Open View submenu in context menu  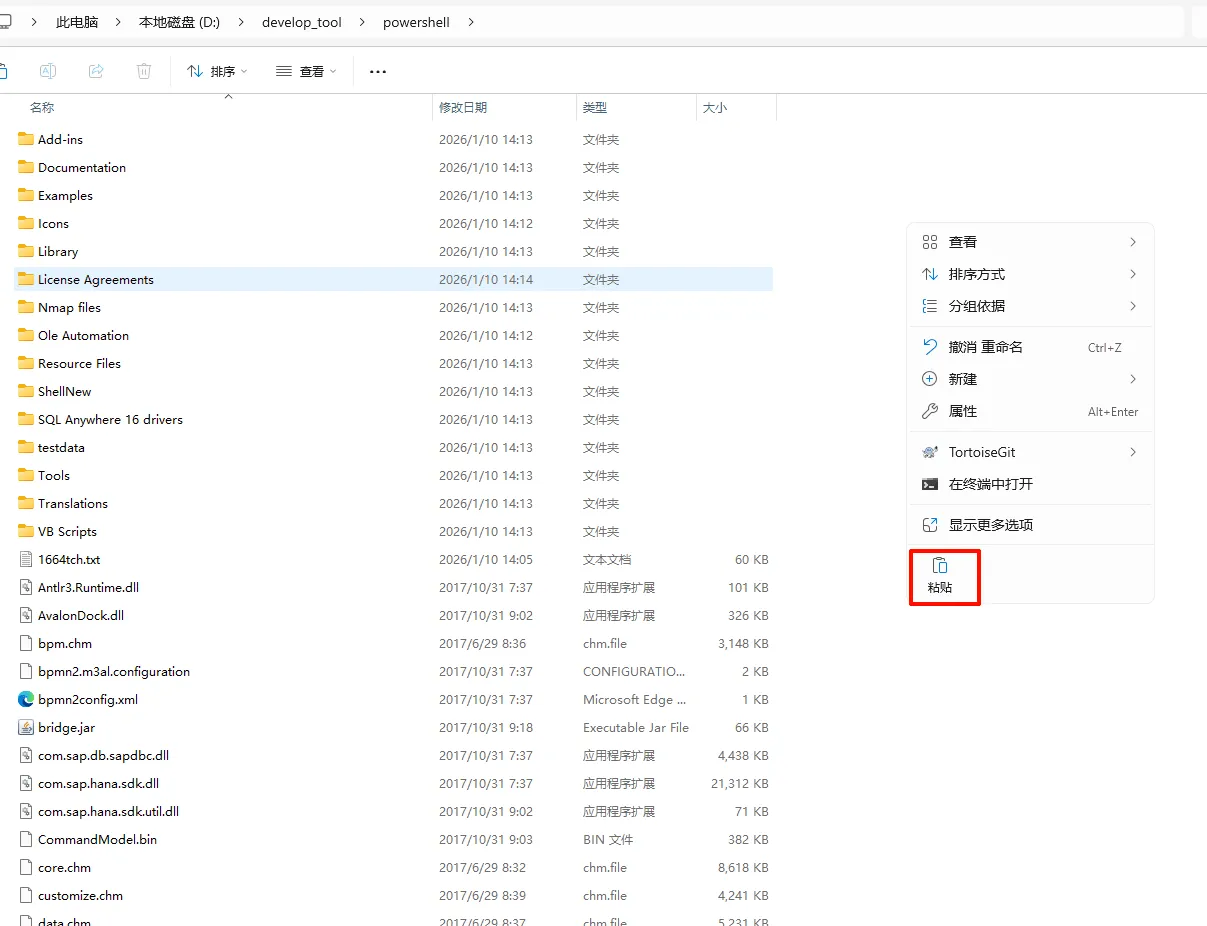(x=1030, y=242)
